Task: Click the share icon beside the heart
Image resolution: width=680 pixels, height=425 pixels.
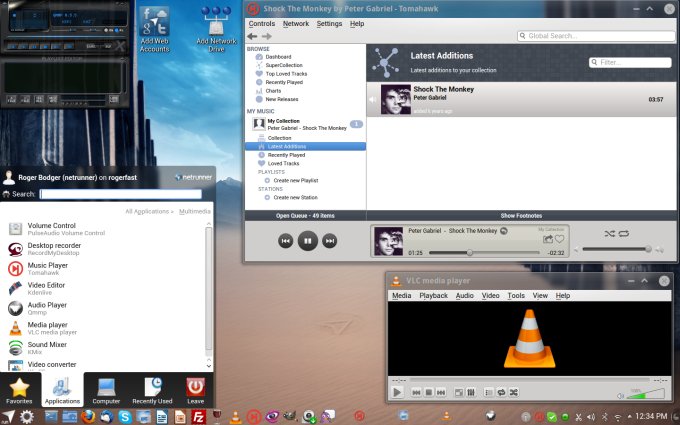Action: click(548, 239)
